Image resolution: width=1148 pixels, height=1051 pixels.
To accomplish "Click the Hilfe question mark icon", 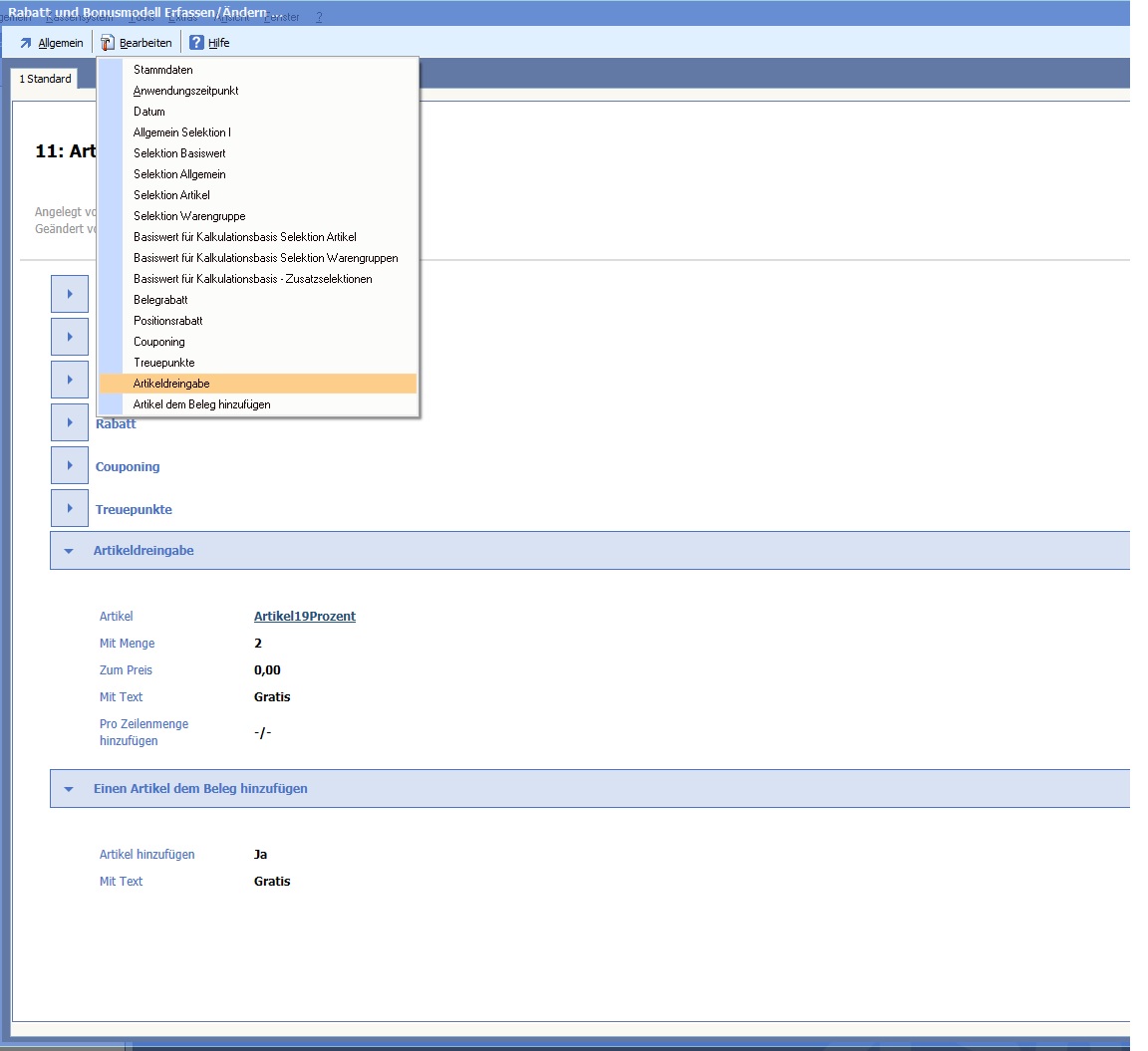I will pos(196,43).
